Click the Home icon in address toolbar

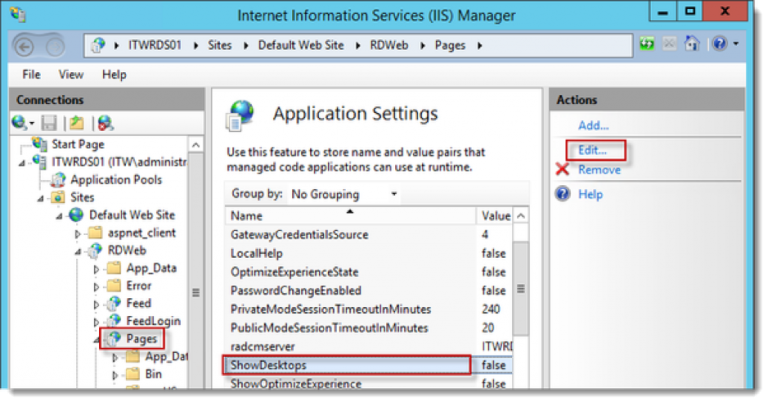tap(692, 44)
